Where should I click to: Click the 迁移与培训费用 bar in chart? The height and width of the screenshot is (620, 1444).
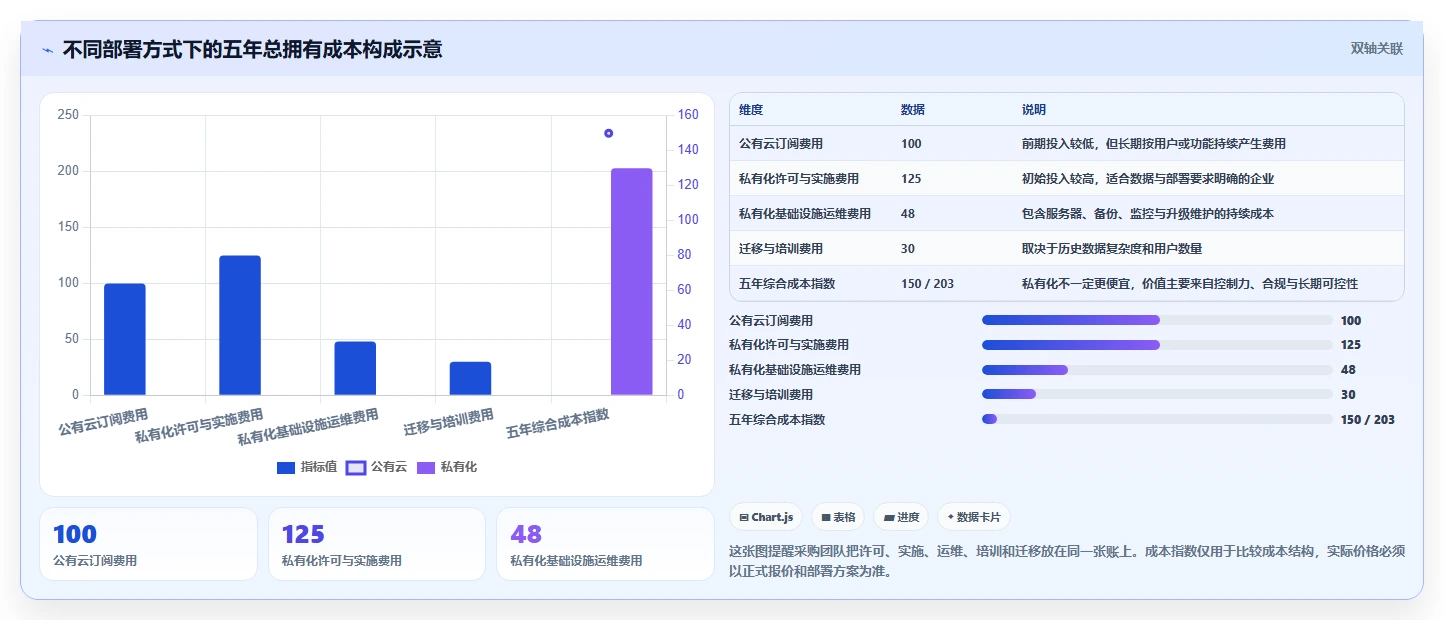pos(470,378)
